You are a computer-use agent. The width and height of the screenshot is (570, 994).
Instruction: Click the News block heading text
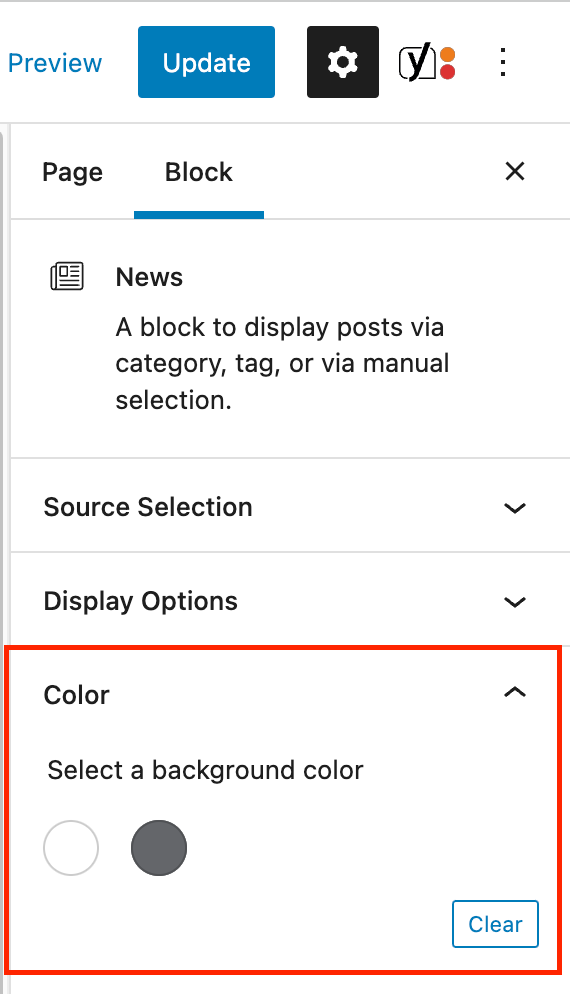pyautogui.click(x=149, y=277)
